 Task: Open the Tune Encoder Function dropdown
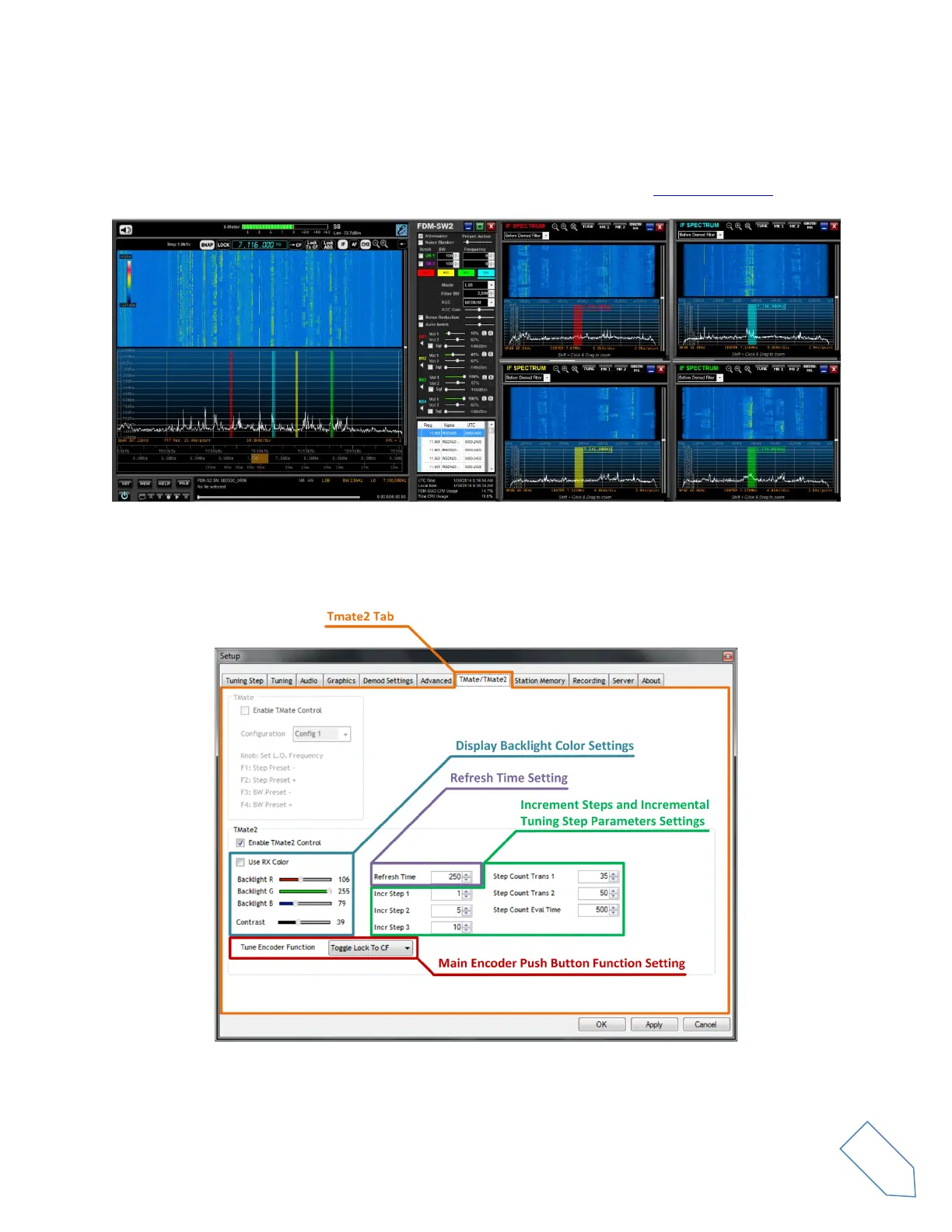pos(370,947)
